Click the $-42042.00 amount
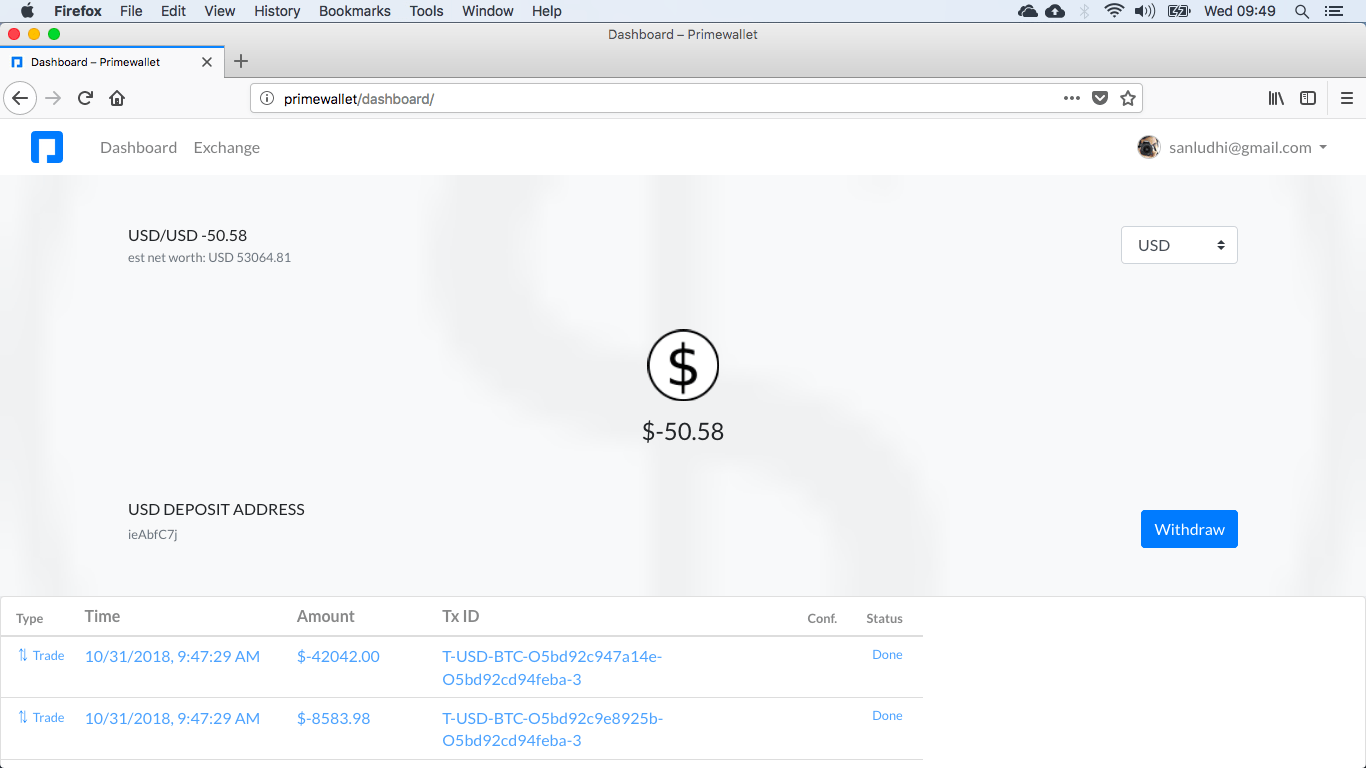Viewport: 1366px width, 768px height. pyautogui.click(x=338, y=656)
